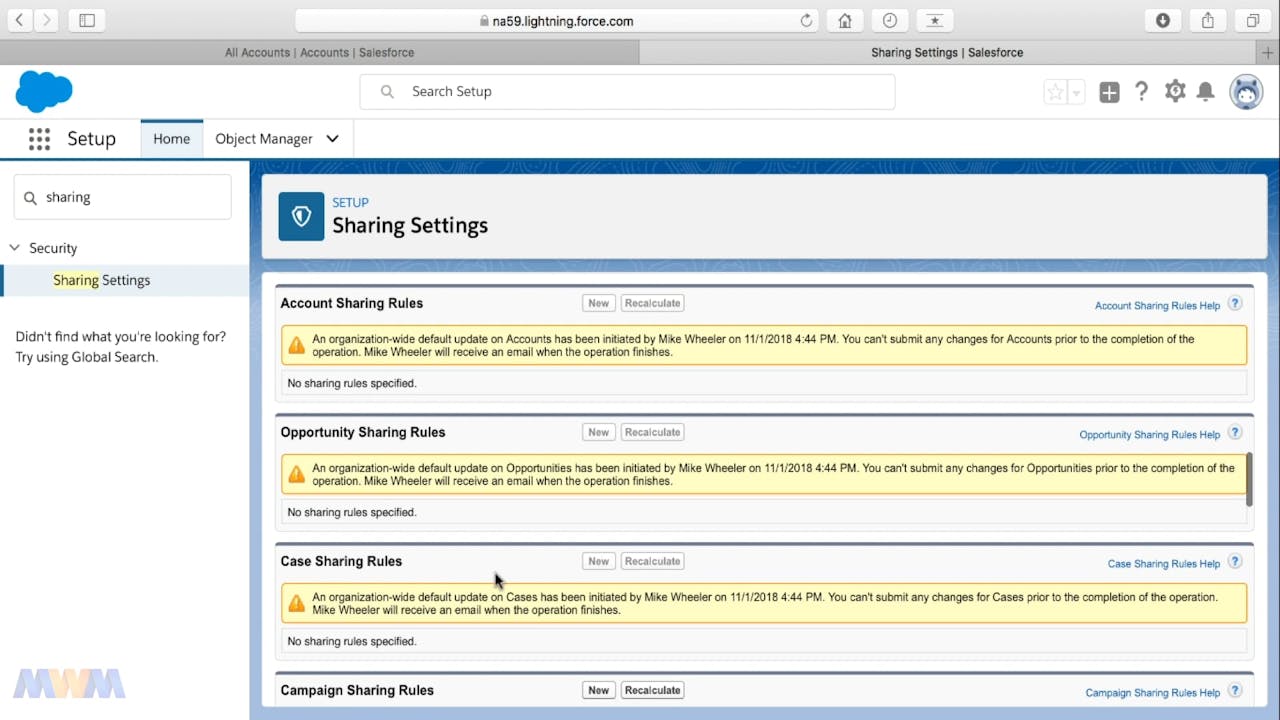1280x720 pixels.
Task: Open the App Launcher dots grid
Action: (x=39, y=139)
